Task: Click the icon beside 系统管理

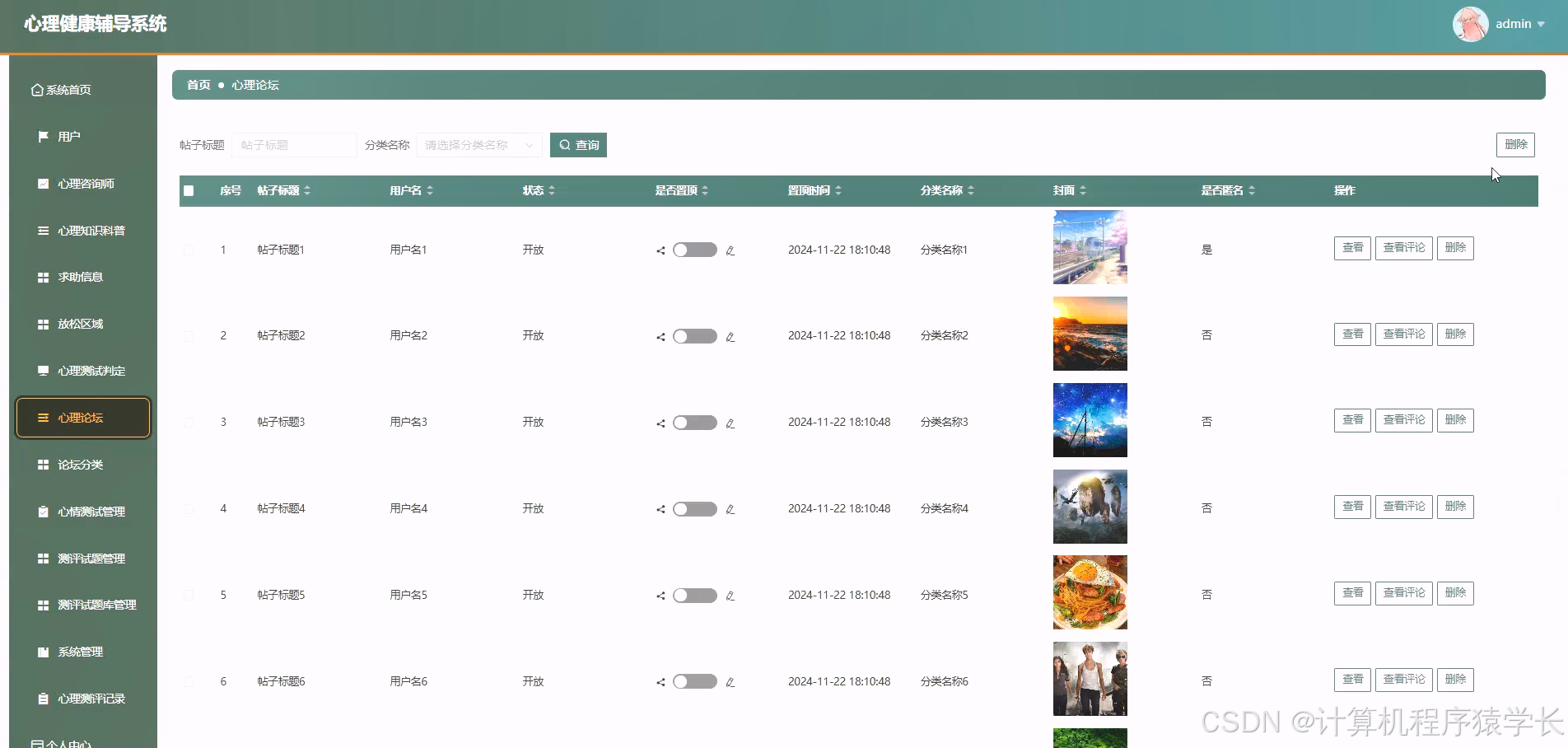Action: pos(44,652)
